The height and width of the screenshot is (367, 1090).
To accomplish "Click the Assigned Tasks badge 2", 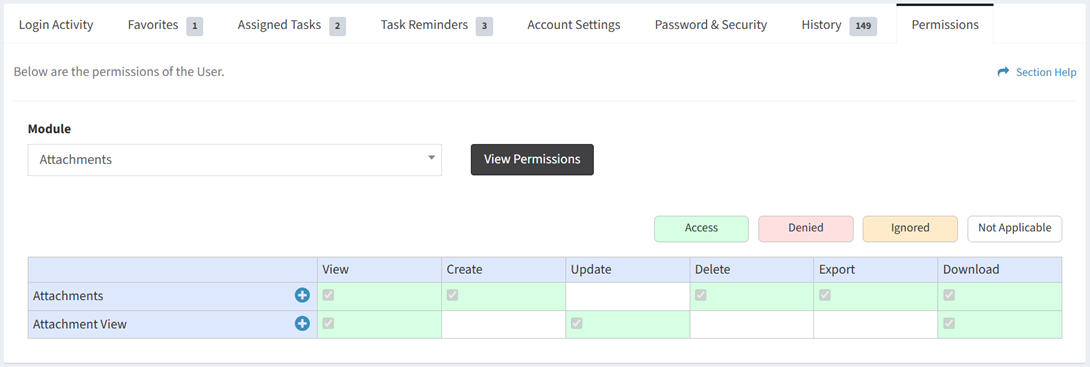I will tap(338, 26).
